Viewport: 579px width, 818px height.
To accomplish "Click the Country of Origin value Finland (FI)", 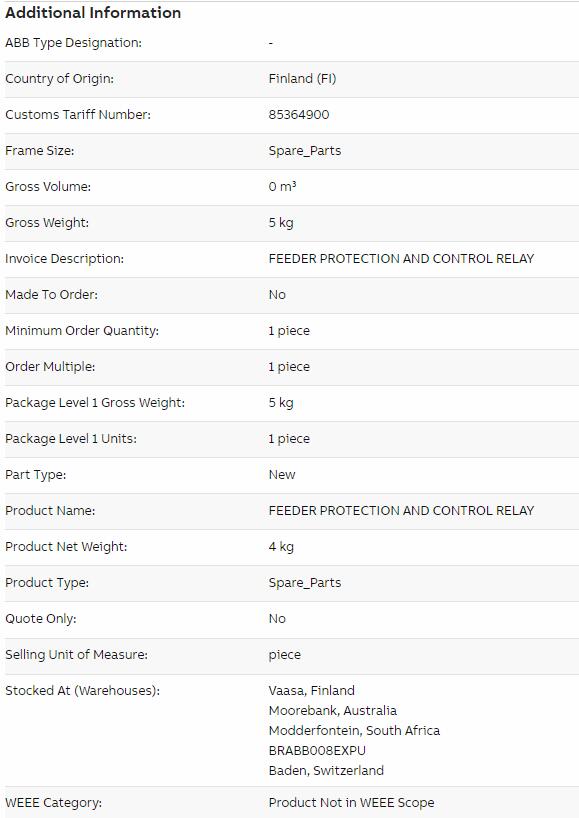I will tap(303, 78).
